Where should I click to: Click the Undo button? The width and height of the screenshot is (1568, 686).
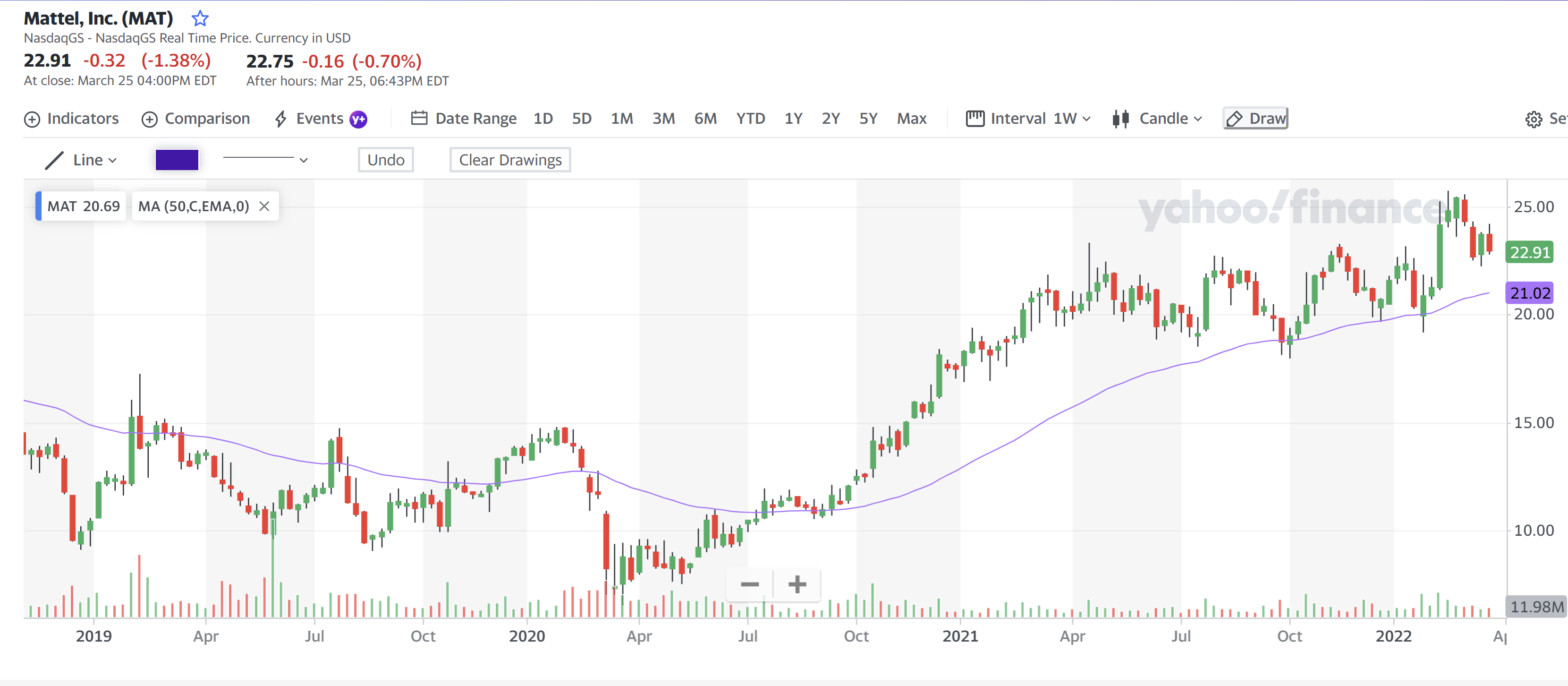[x=386, y=160]
